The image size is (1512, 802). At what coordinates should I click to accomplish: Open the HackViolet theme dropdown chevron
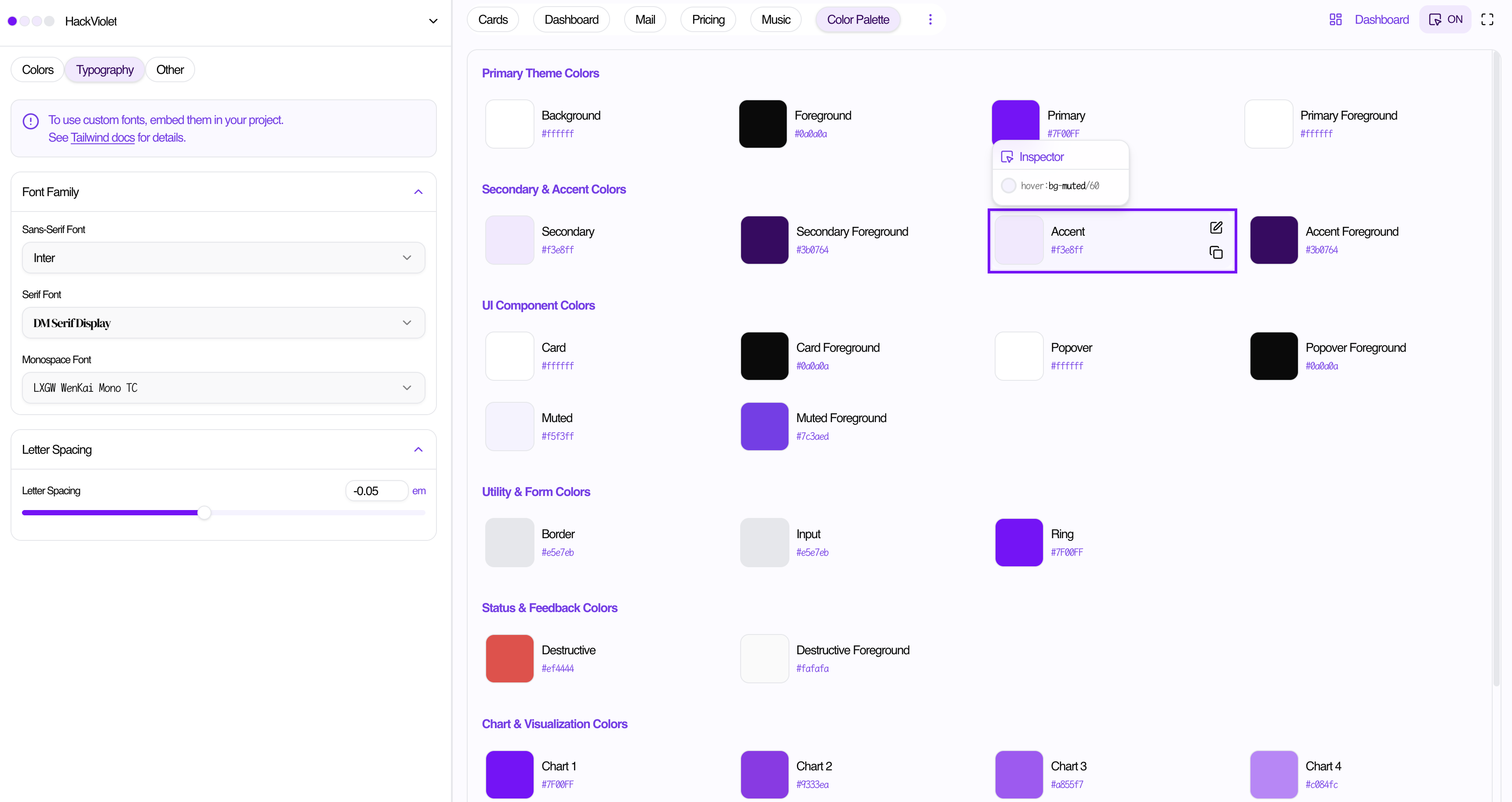click(x=433, y=21)
